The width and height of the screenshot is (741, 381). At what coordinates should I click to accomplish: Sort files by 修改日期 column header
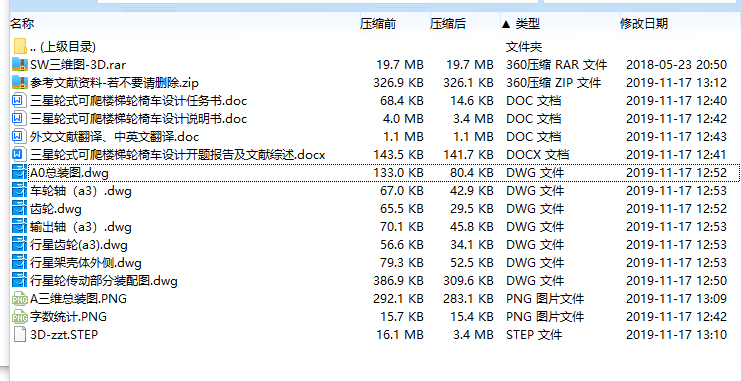coord(644,24)
